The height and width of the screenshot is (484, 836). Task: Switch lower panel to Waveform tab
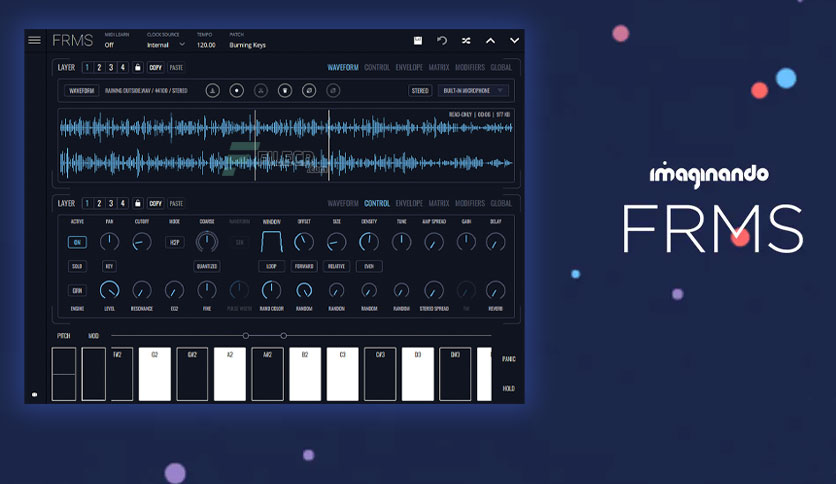(343, 203)
